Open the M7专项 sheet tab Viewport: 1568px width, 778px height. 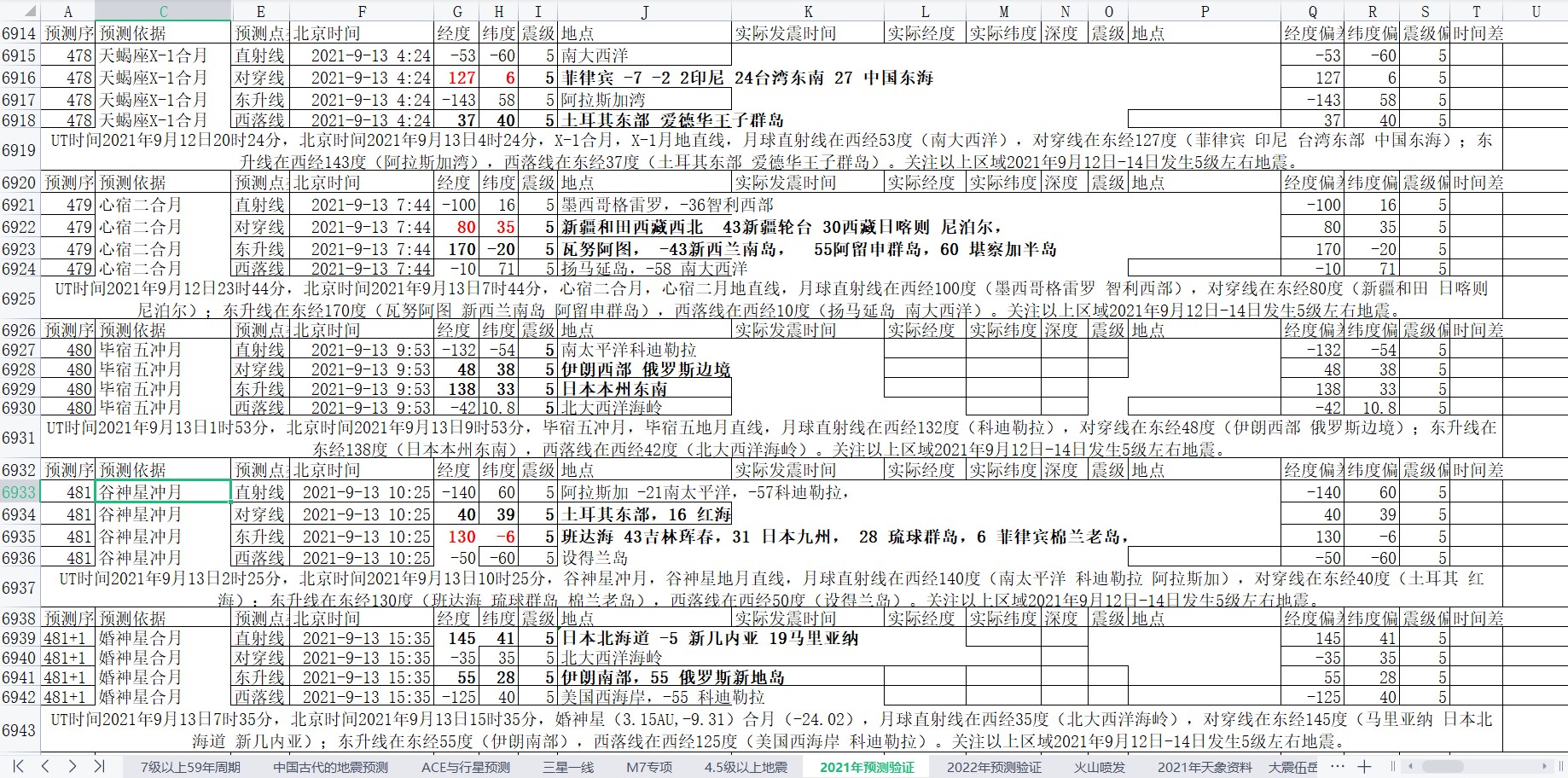tap(649, 767)
